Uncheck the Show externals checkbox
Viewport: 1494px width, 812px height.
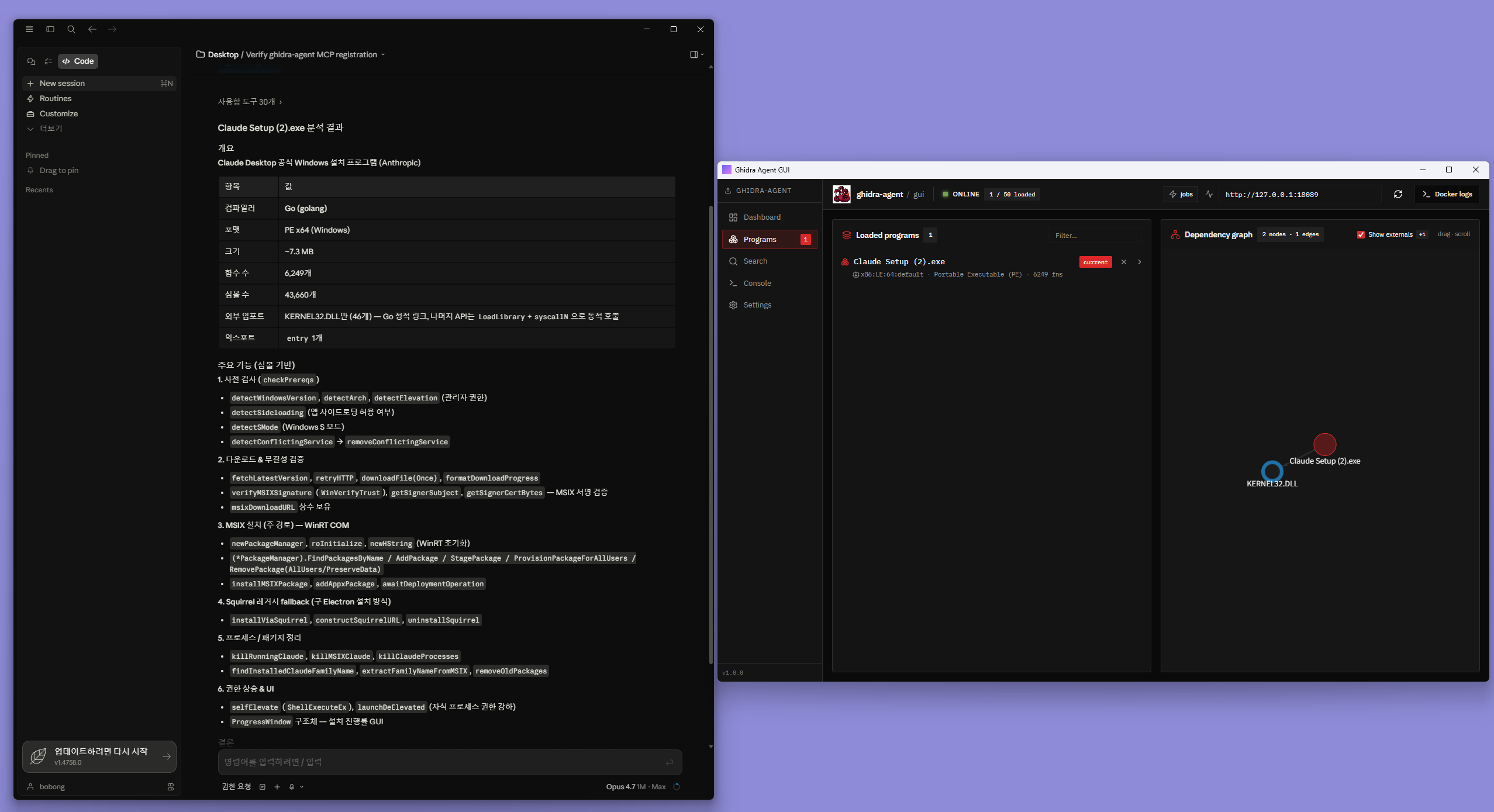[x=1361, y=234]
